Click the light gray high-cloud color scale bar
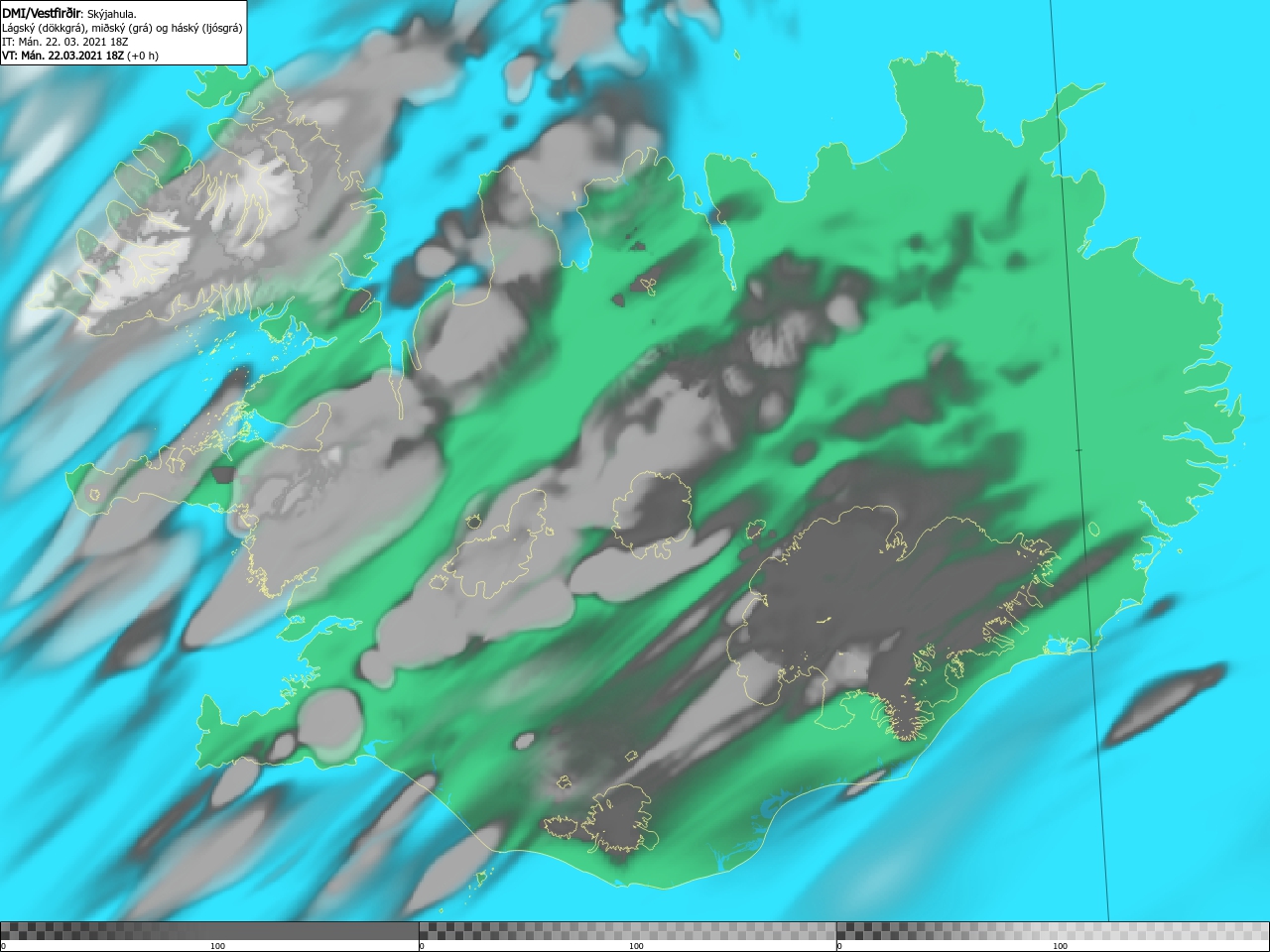The height and width of the screenshot is (952, 1270). pyautogui.click(x=1053, y=930)
